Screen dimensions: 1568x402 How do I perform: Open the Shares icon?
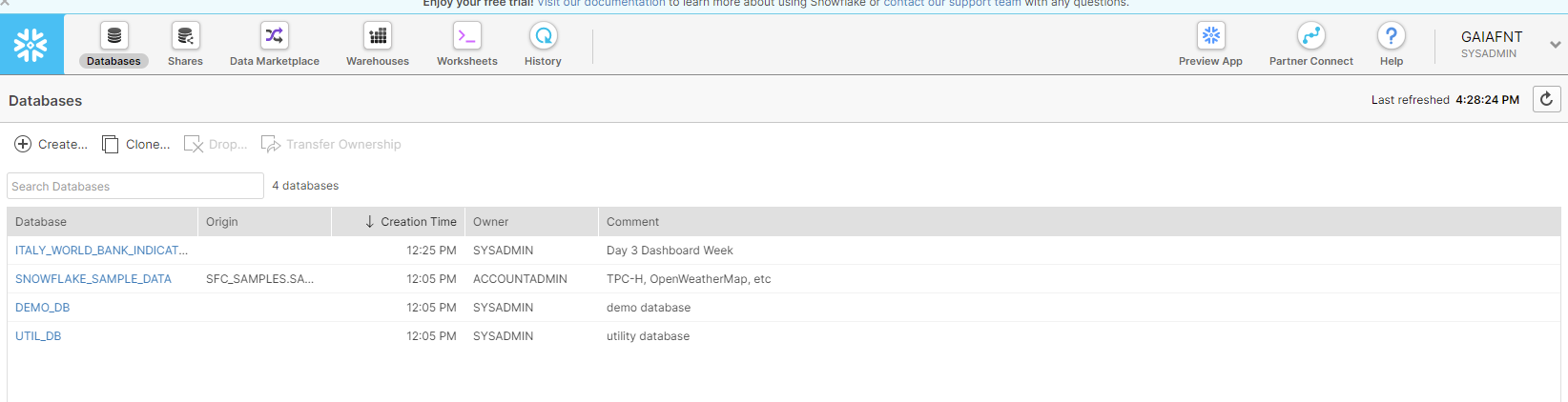pyautogui.click(x=185, y=37)
